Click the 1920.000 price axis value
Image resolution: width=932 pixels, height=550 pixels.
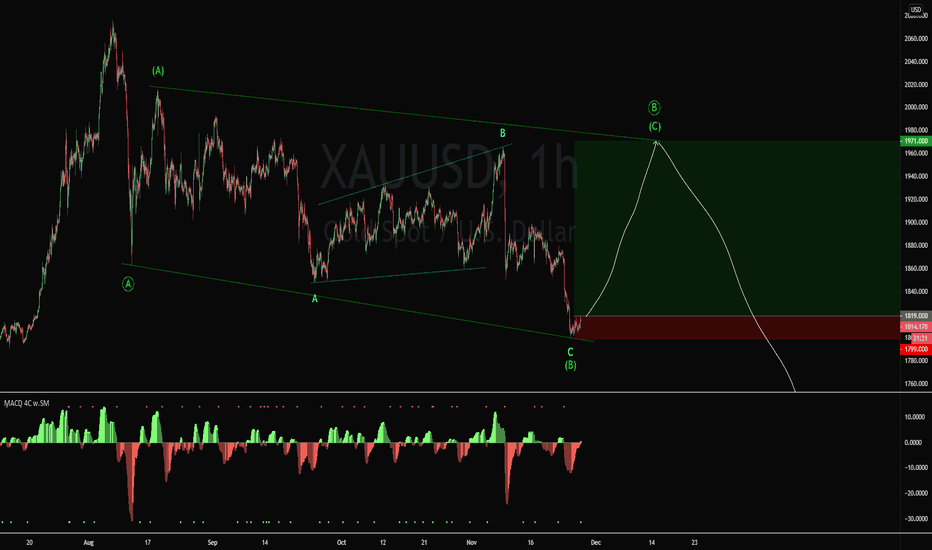(916, 200)
